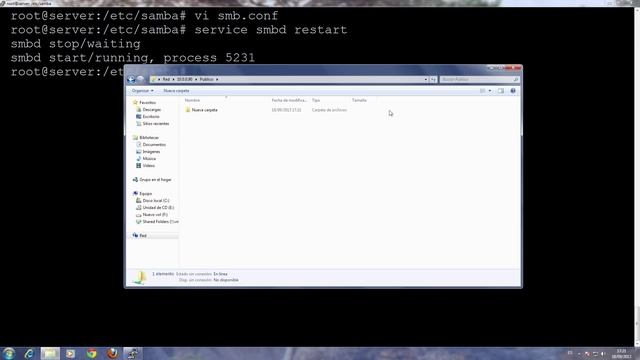Refresh the folder with the refresh icon
Image resolution: width=640 pixels, height=360 pixels.
point(433,79)
